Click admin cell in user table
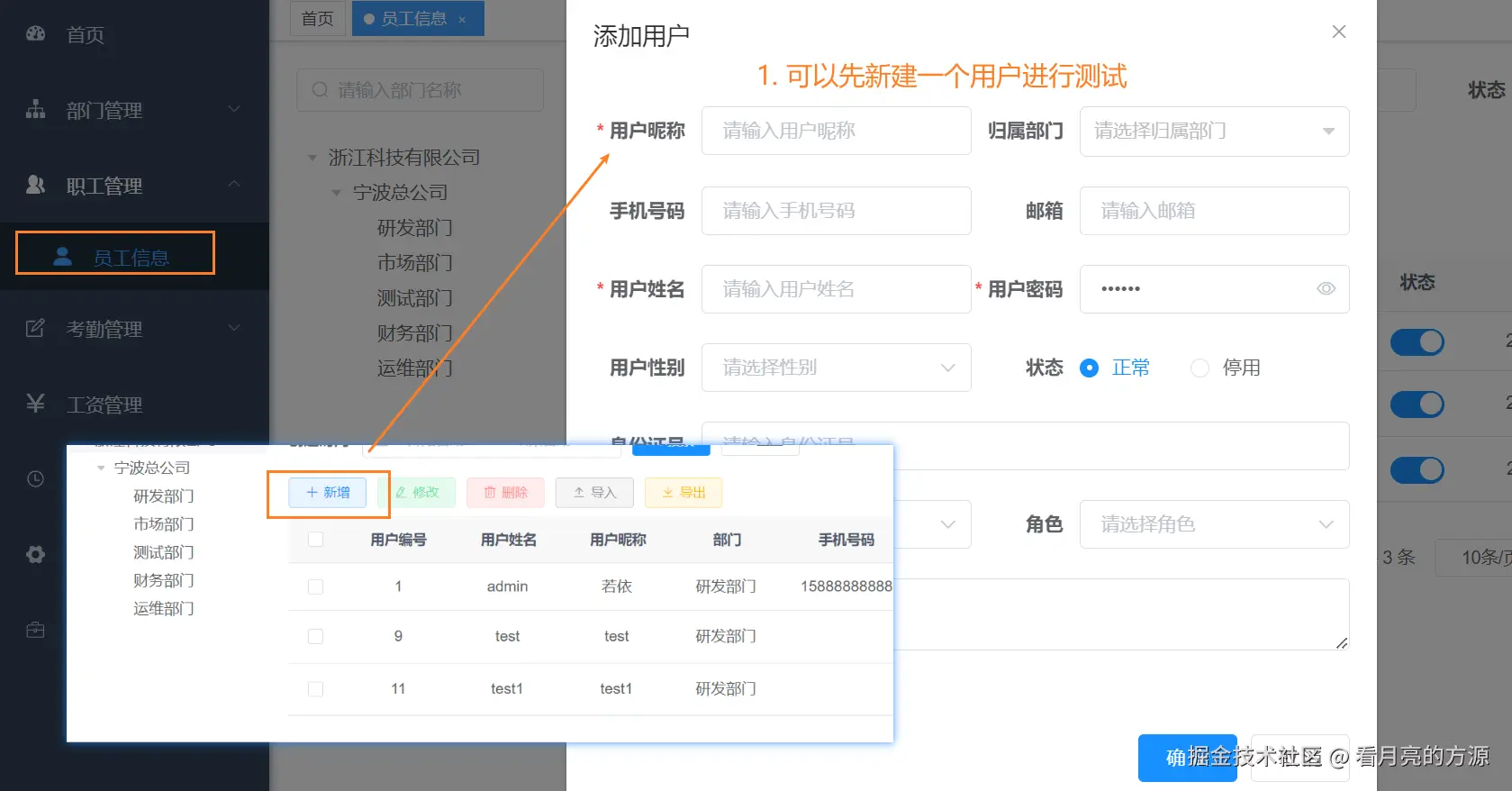The width and height of the screenshot is (1512, 791). pyautogui.click(x=507, y=586)
